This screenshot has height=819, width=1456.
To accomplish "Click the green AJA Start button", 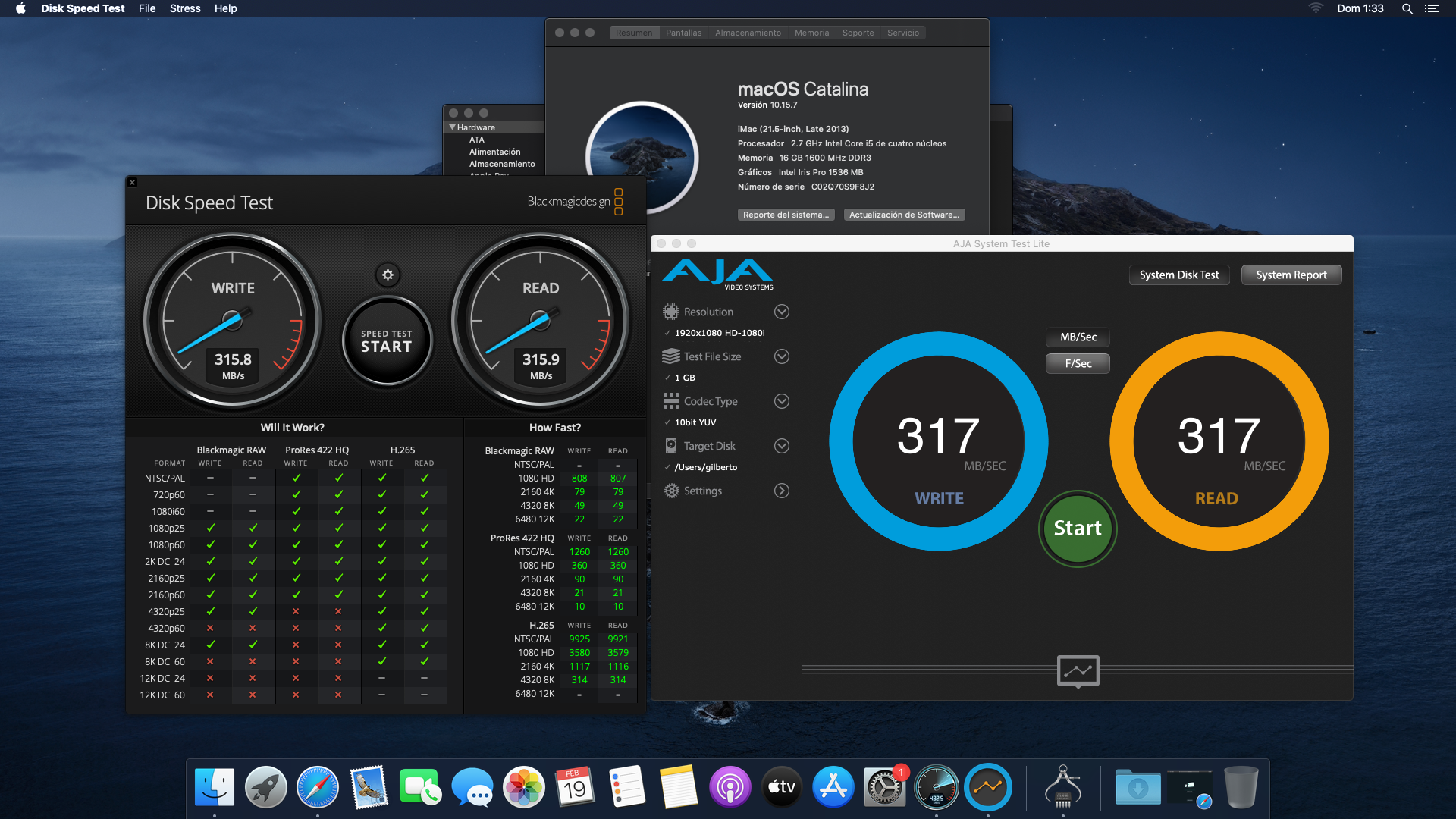I will pos(1077,529).
